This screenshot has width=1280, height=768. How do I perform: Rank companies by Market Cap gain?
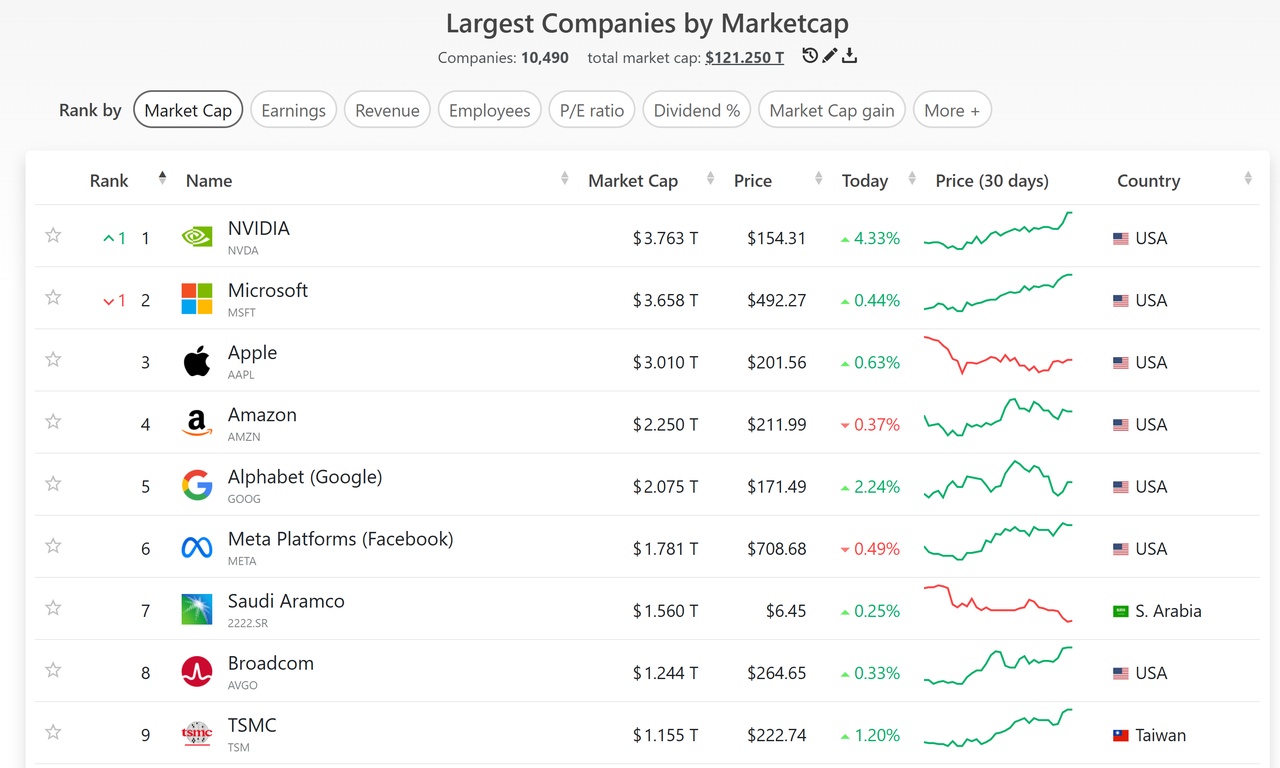pos(832,110)
